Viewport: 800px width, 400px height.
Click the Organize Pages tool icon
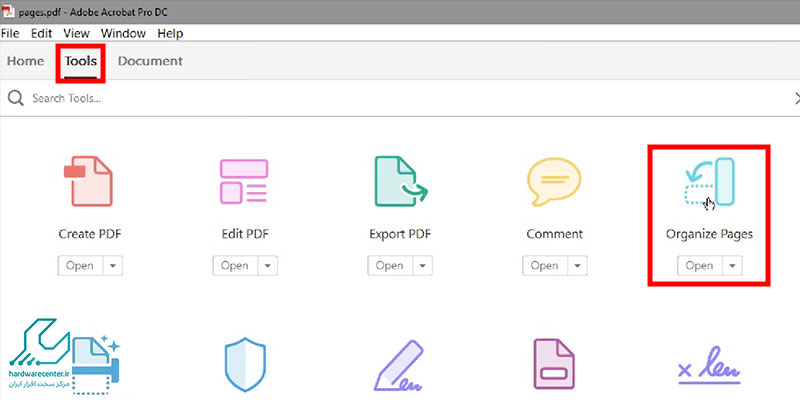[709, 182]
